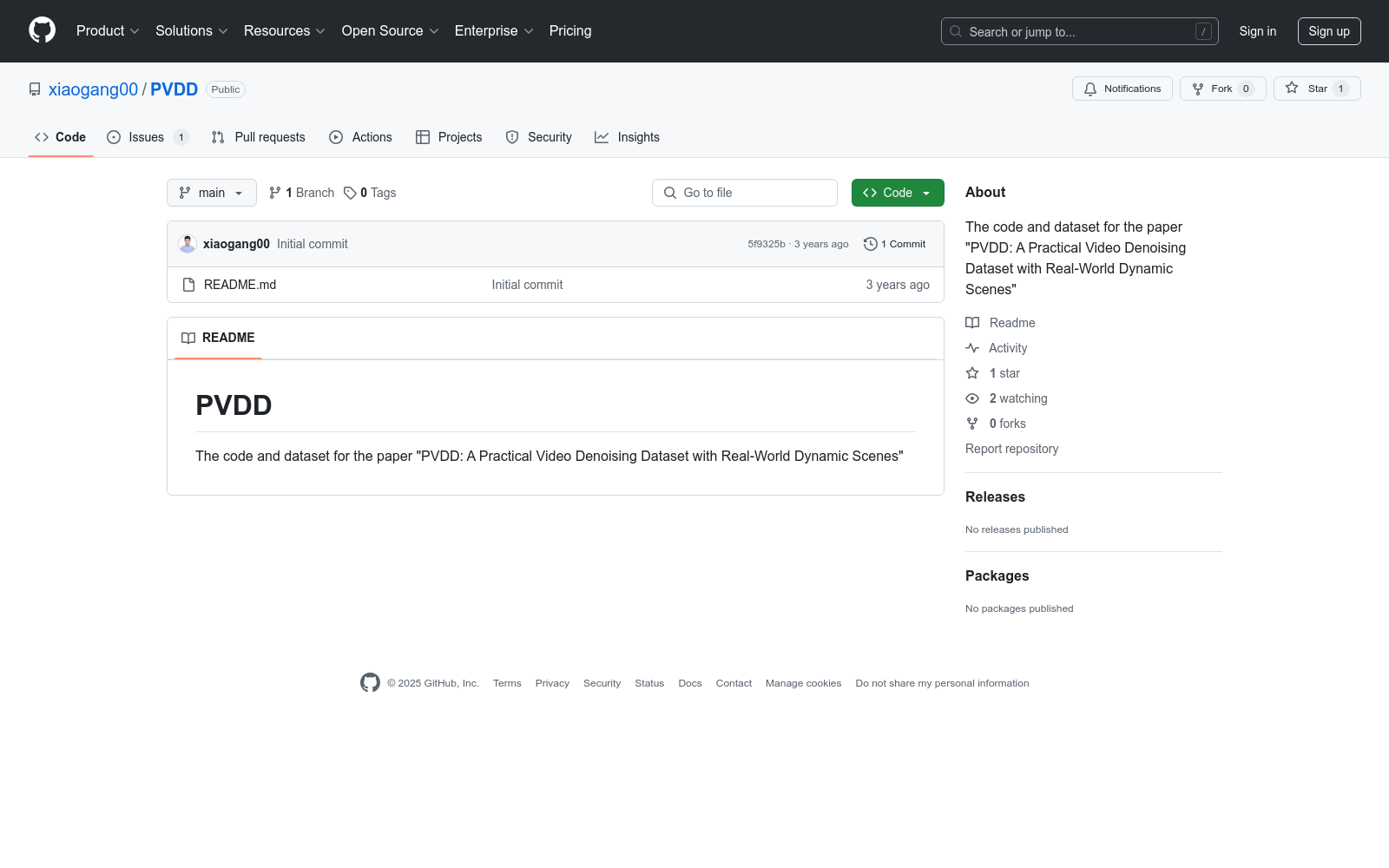Click Initial commit message in README.md row
The height and width of the screenshot is (868, 1389).
click(x=527, y=285)
